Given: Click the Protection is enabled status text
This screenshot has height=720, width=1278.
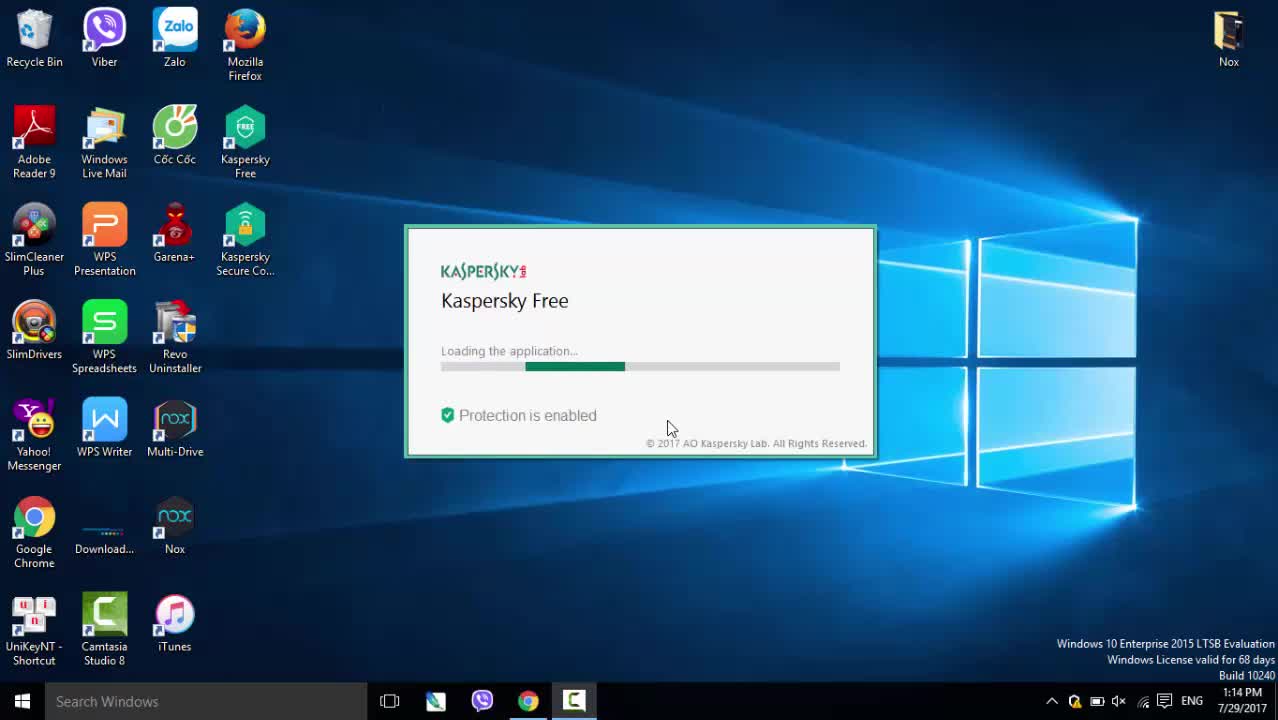Looking at the screenshot, I should pyautogui.click(x=528, y=415).
